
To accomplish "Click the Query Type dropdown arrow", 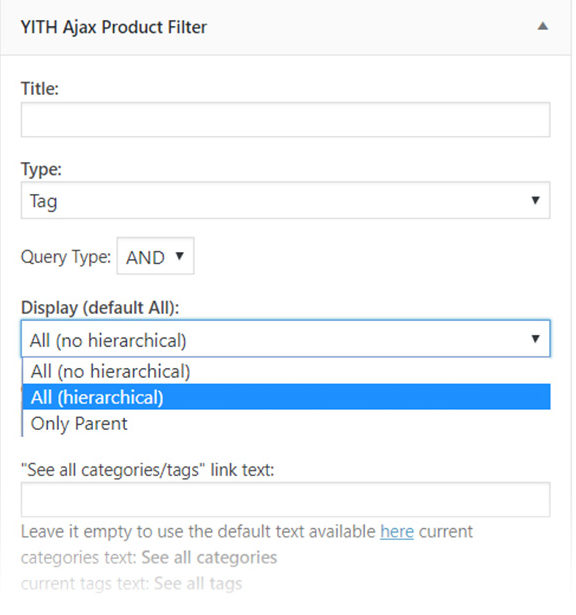I will (x=180, y=256).
